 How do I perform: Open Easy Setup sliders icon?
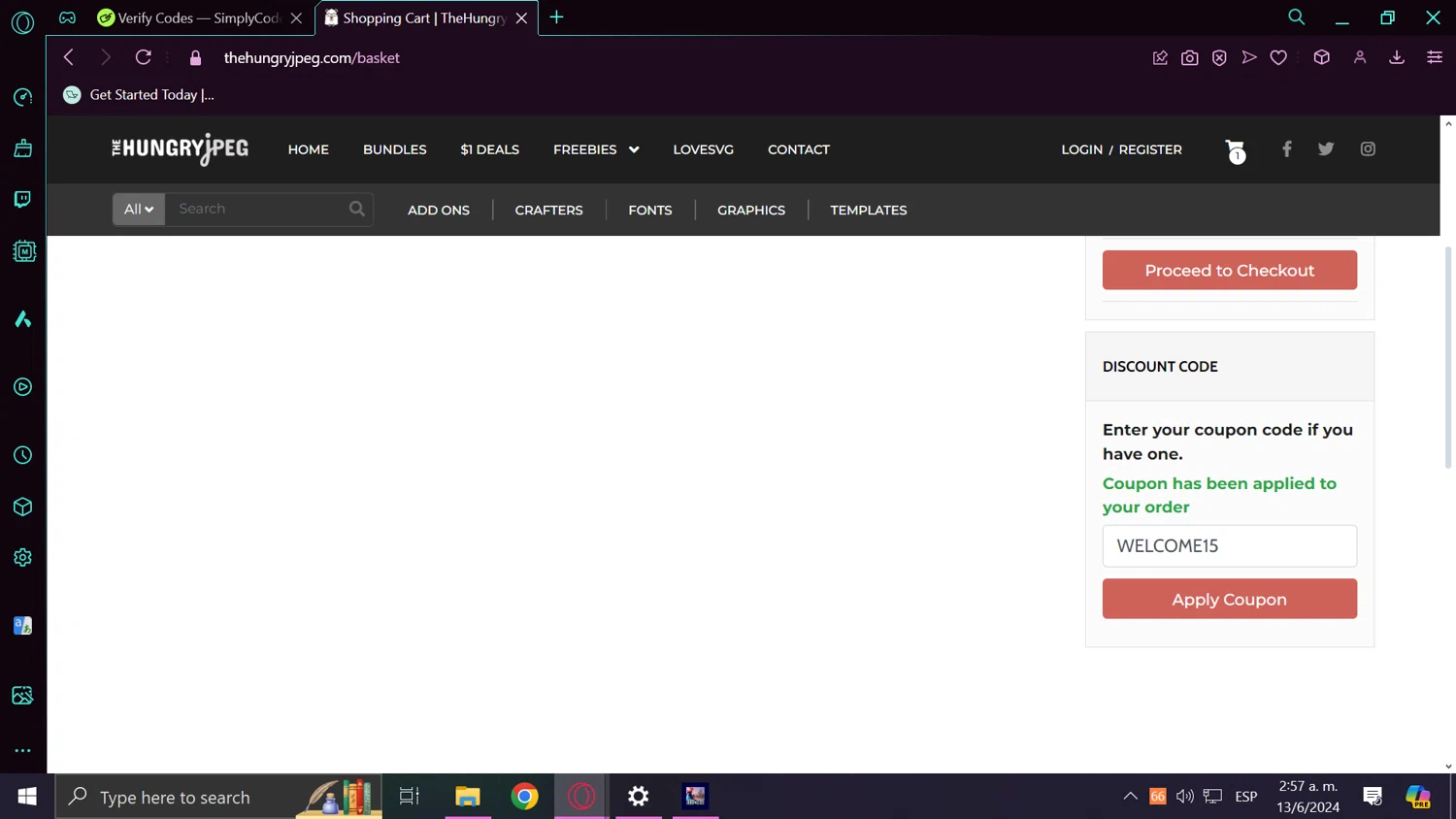click(x=1435, y=58)
